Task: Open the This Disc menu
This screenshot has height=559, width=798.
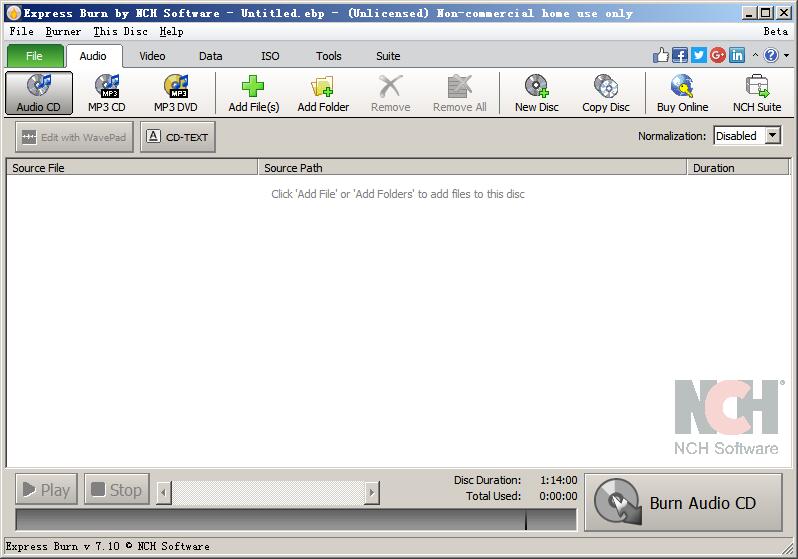Action: [x=121, y=32]
